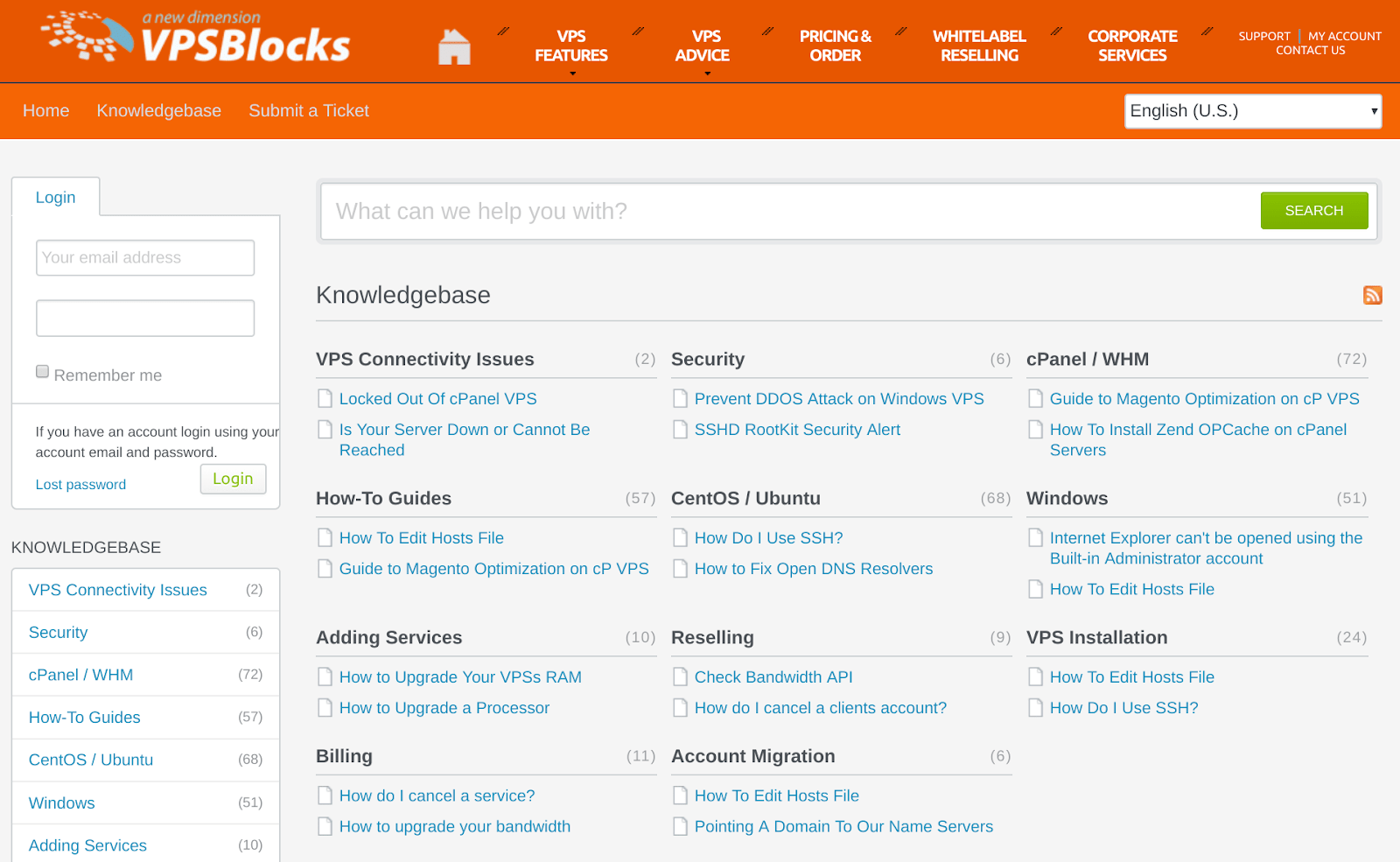Click document icon beside How to Upgrade Your VPSs RAM
This screenshot has width=1400, height=862.
pyautogui.click(x=325, y=677)
